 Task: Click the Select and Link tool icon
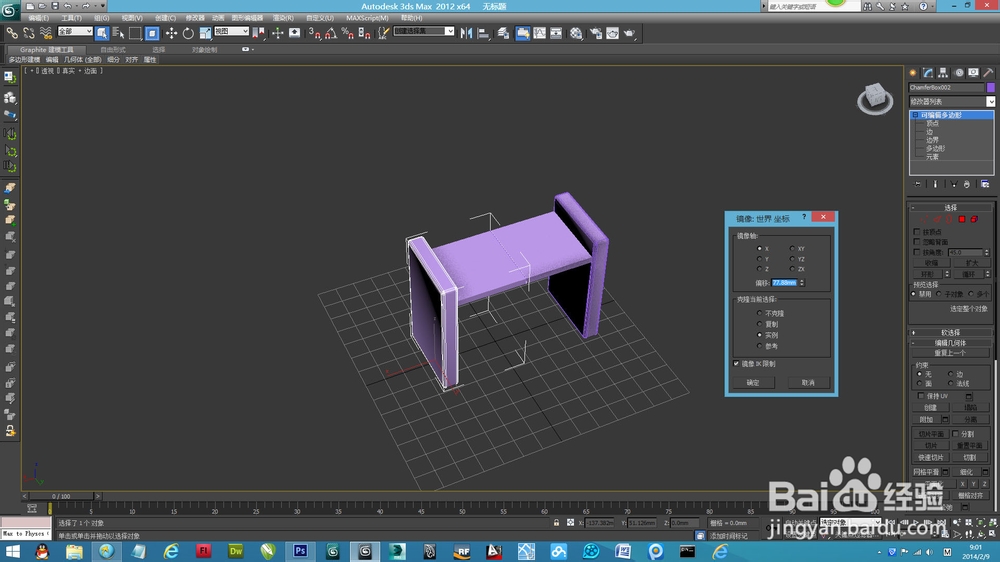point(12,33)
